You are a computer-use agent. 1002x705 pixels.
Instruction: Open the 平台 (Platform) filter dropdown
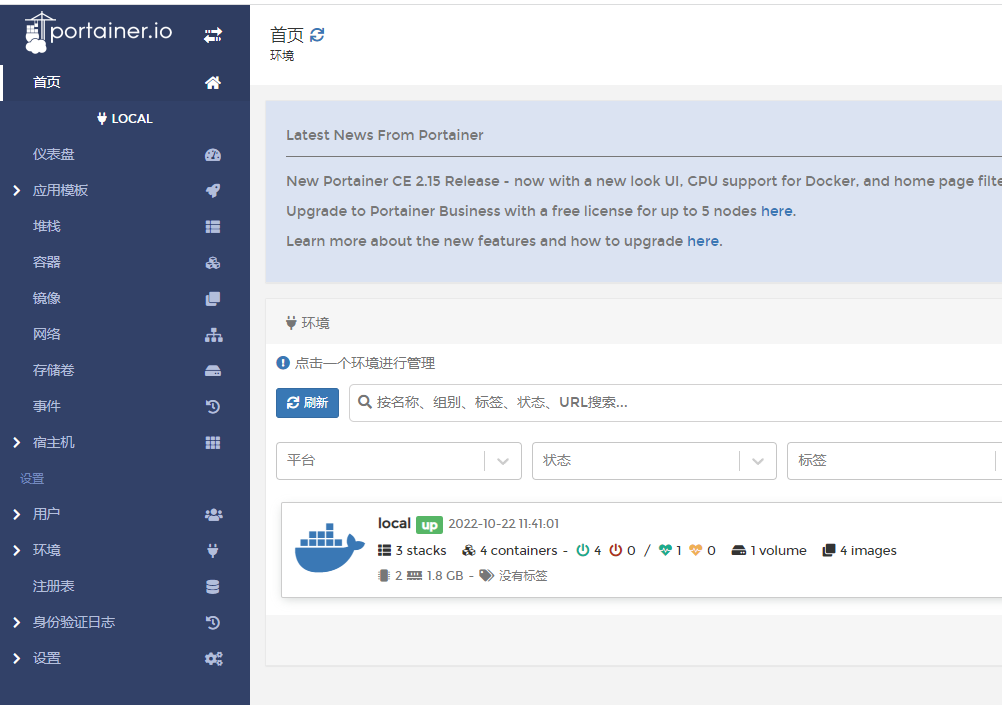tap(398, 460)
